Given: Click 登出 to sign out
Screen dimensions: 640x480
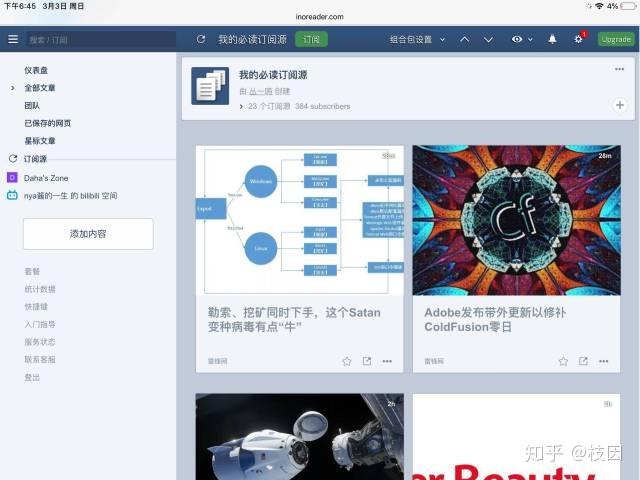Looking at the screenshot, I should [x=32, y=378].
